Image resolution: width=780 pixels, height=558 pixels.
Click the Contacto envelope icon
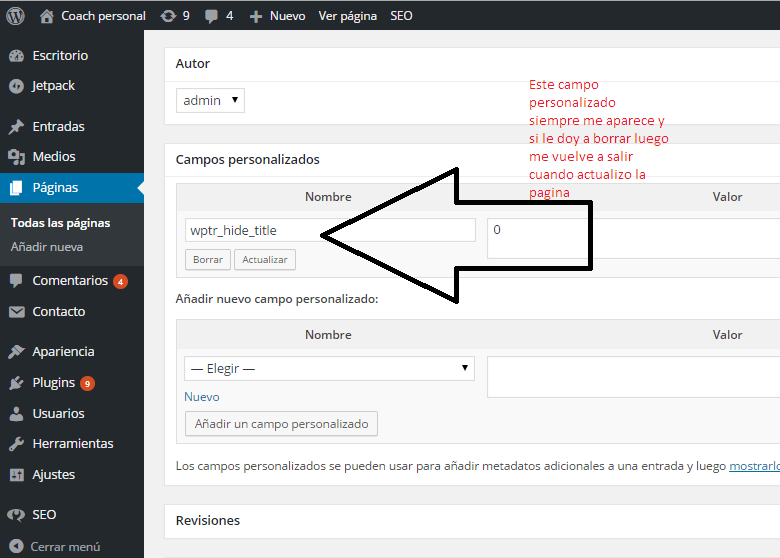coord(16,312)
